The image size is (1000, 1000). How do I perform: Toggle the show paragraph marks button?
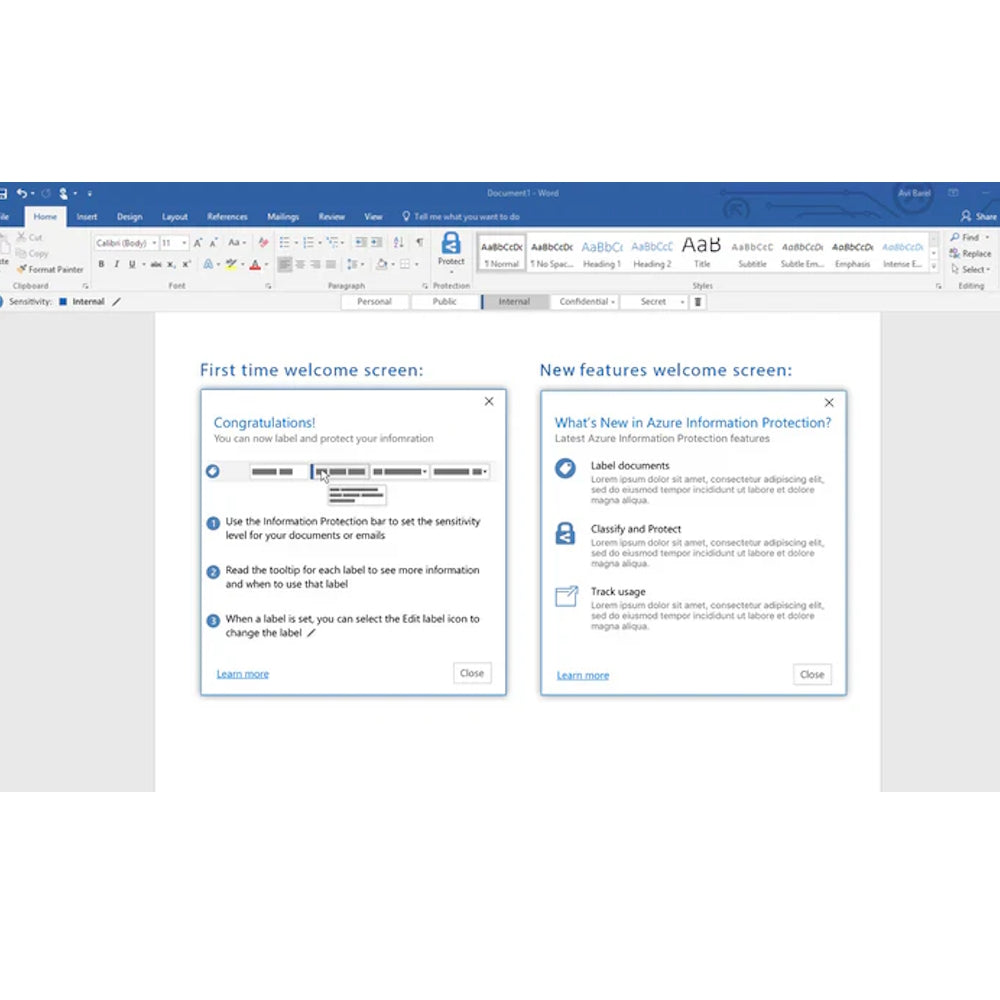[x=419, y=243]
